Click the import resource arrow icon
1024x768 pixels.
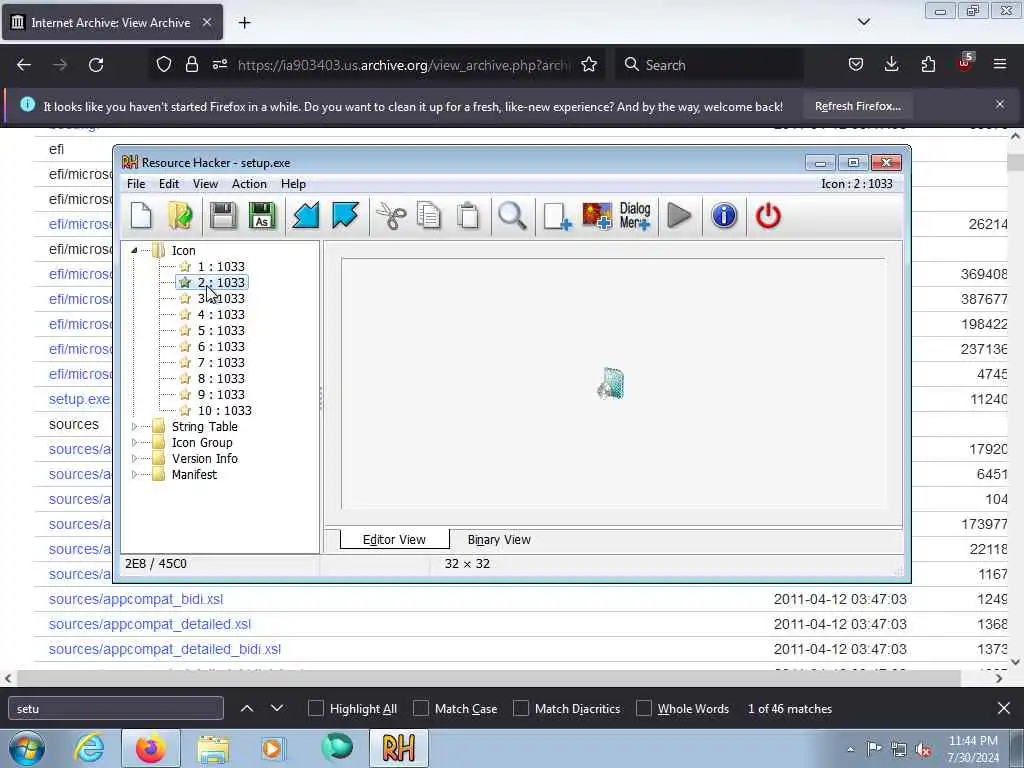coord(306,216)
